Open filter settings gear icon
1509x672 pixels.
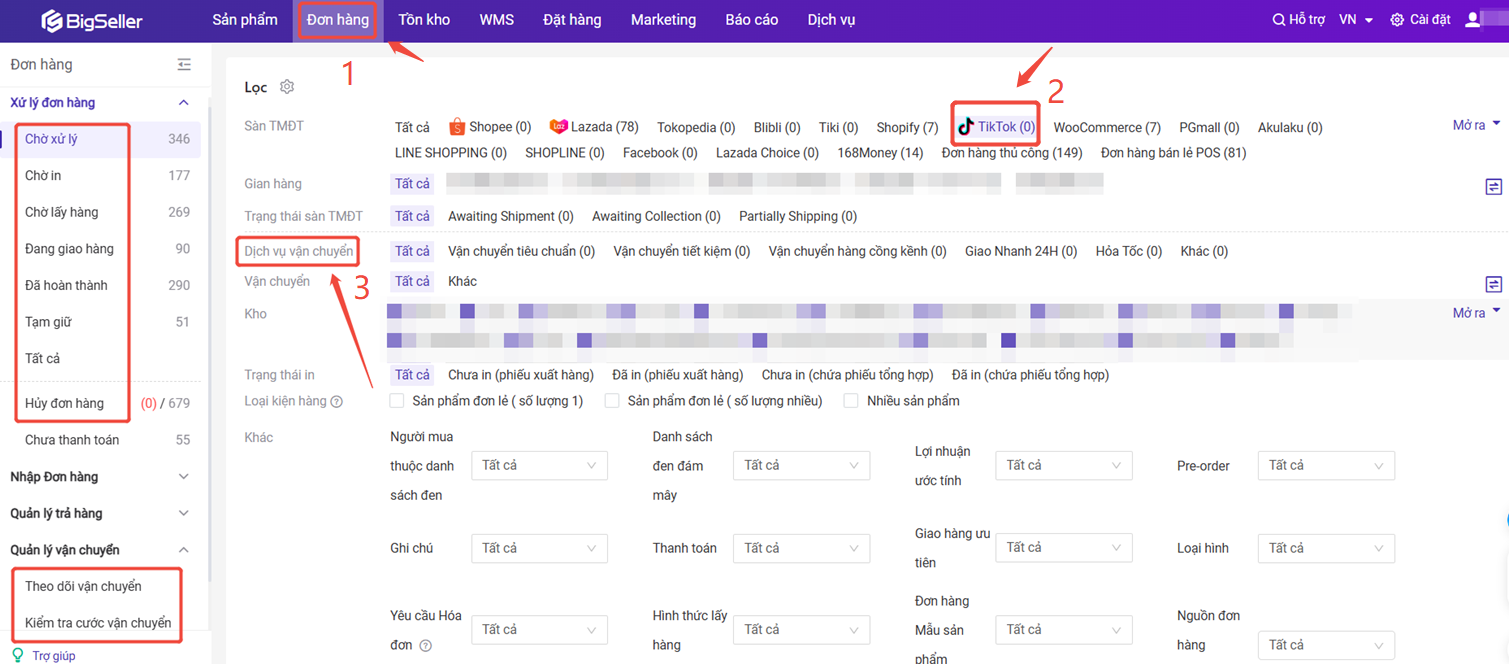(x=287, y=87)
